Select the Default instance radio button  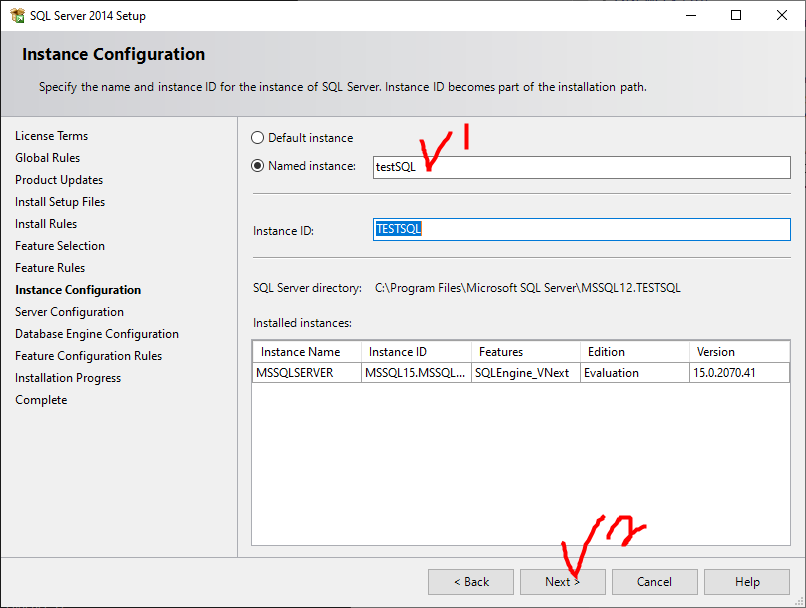(257, 138)
